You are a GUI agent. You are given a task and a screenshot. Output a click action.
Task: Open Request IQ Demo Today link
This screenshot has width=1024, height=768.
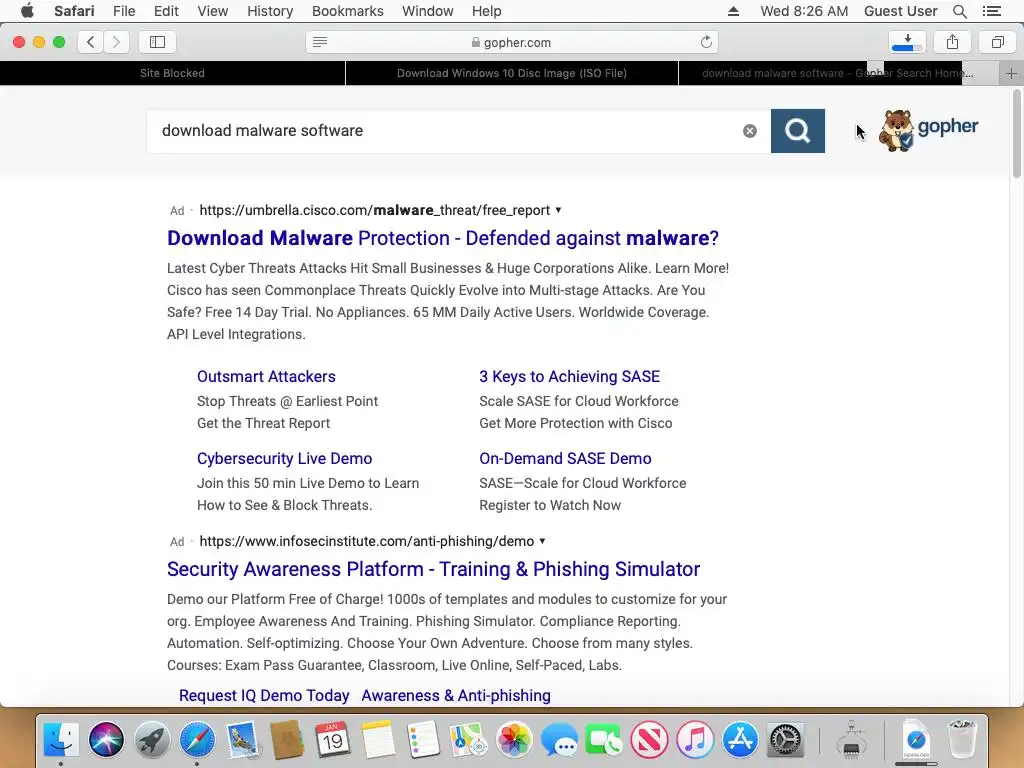(264, 696)
